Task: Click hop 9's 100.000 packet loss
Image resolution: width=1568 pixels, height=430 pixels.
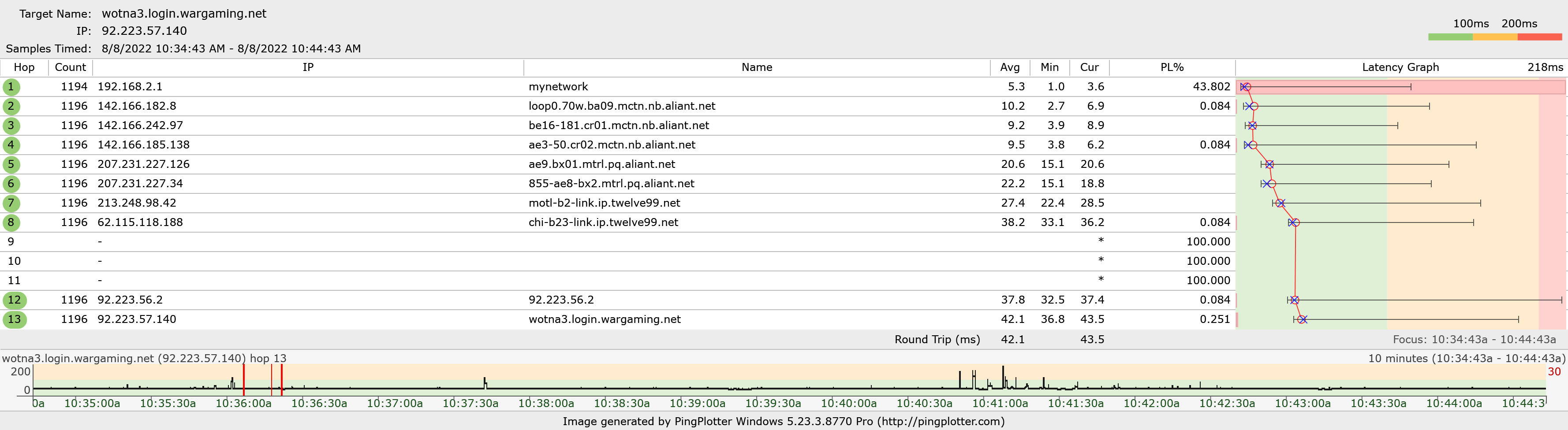Action: [x=1208, y=242]
